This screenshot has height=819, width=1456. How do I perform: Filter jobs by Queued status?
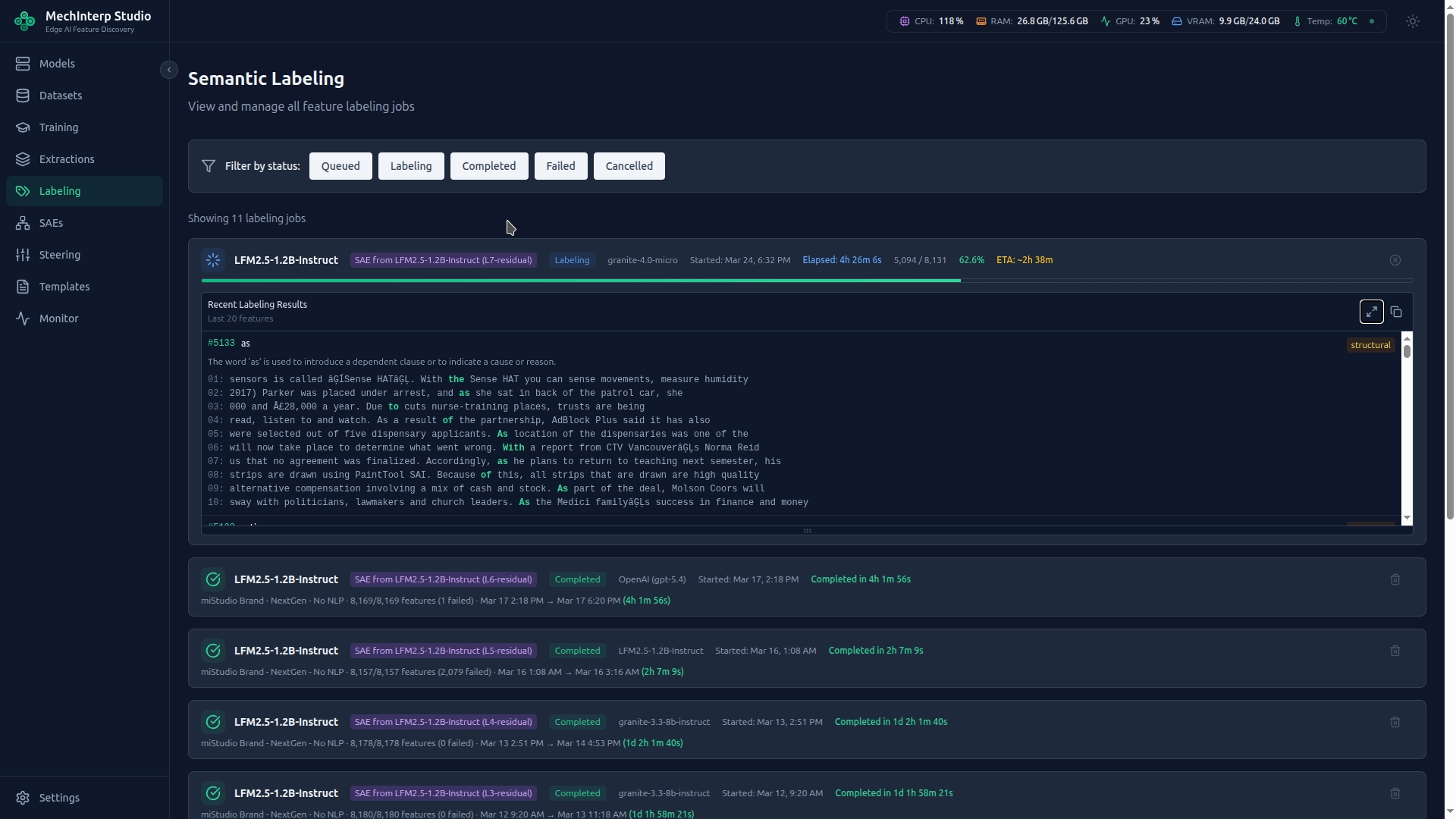tap(340, 166)
